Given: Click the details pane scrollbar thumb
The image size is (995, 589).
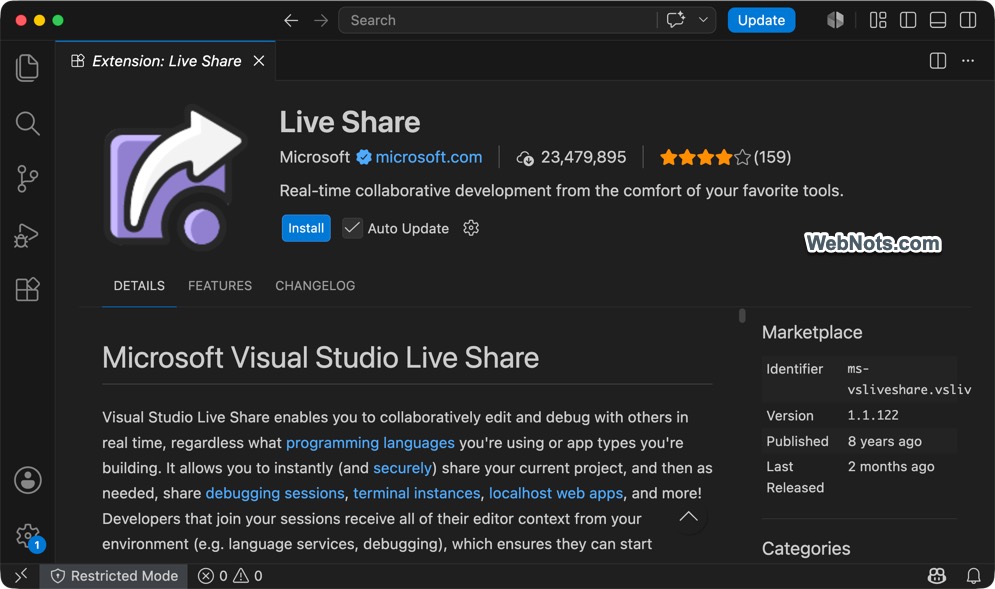Looking at the screenshot, I should point(742,315).
